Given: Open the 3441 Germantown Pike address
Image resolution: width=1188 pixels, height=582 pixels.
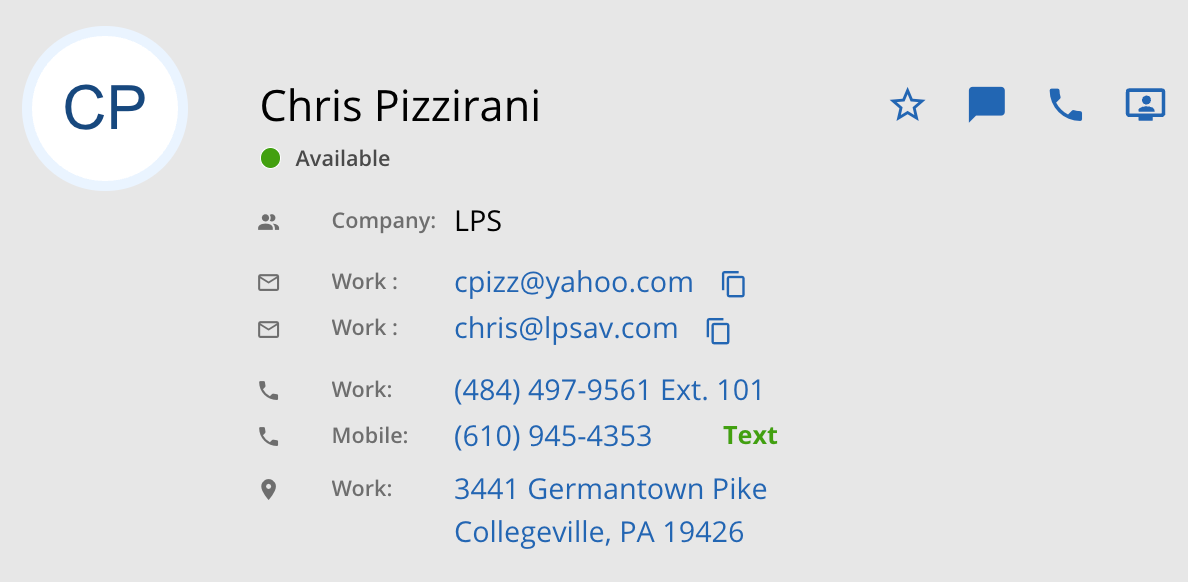Looking at the screenshot, I should pos(610,490).
